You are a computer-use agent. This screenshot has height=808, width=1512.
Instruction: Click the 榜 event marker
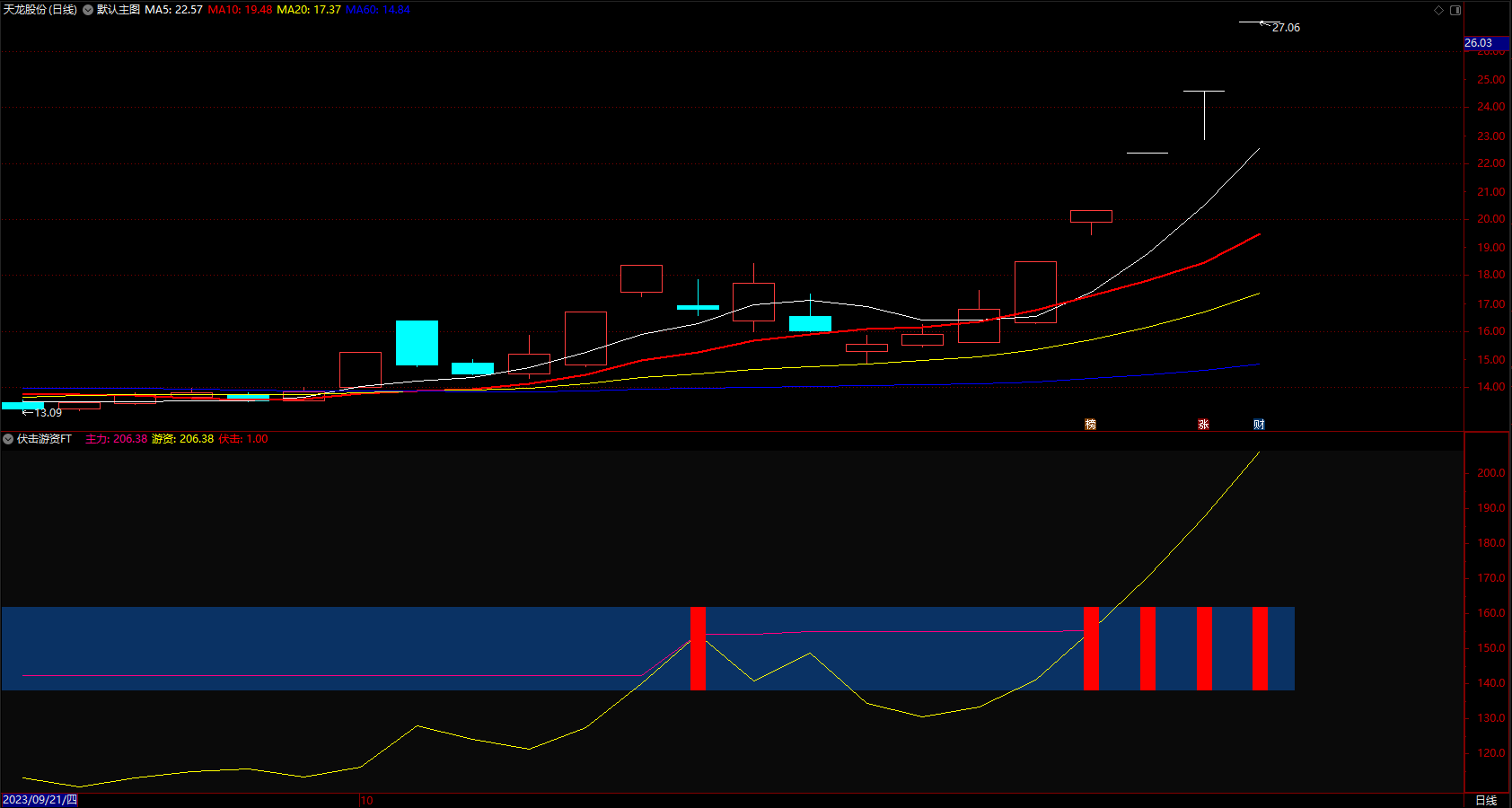pyautogui.click(x=1091, y=425)
